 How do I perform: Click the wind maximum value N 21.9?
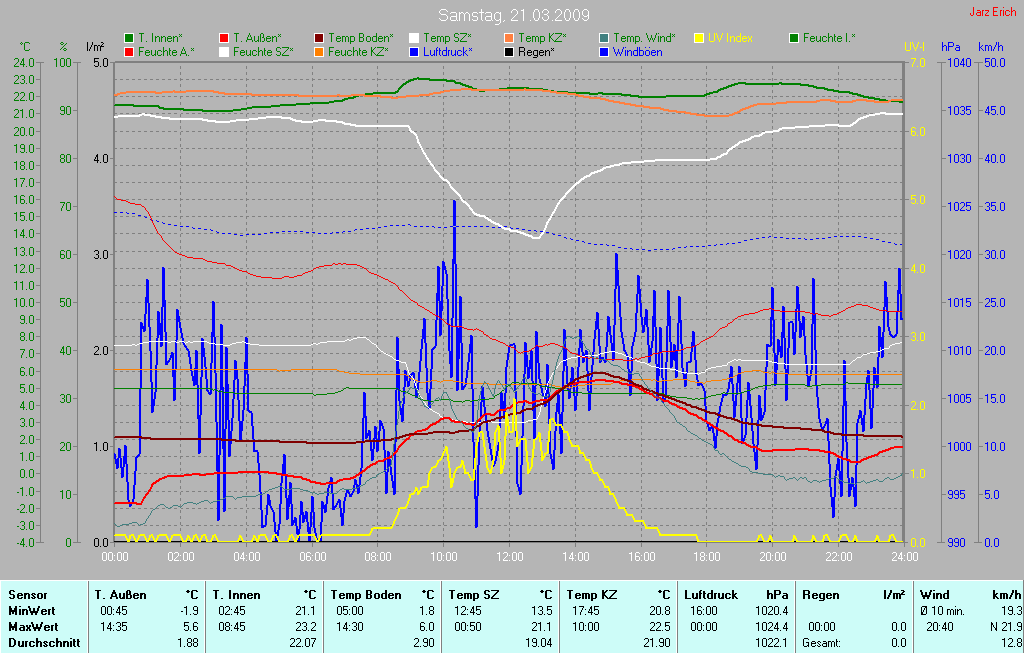coord(1006,627)
